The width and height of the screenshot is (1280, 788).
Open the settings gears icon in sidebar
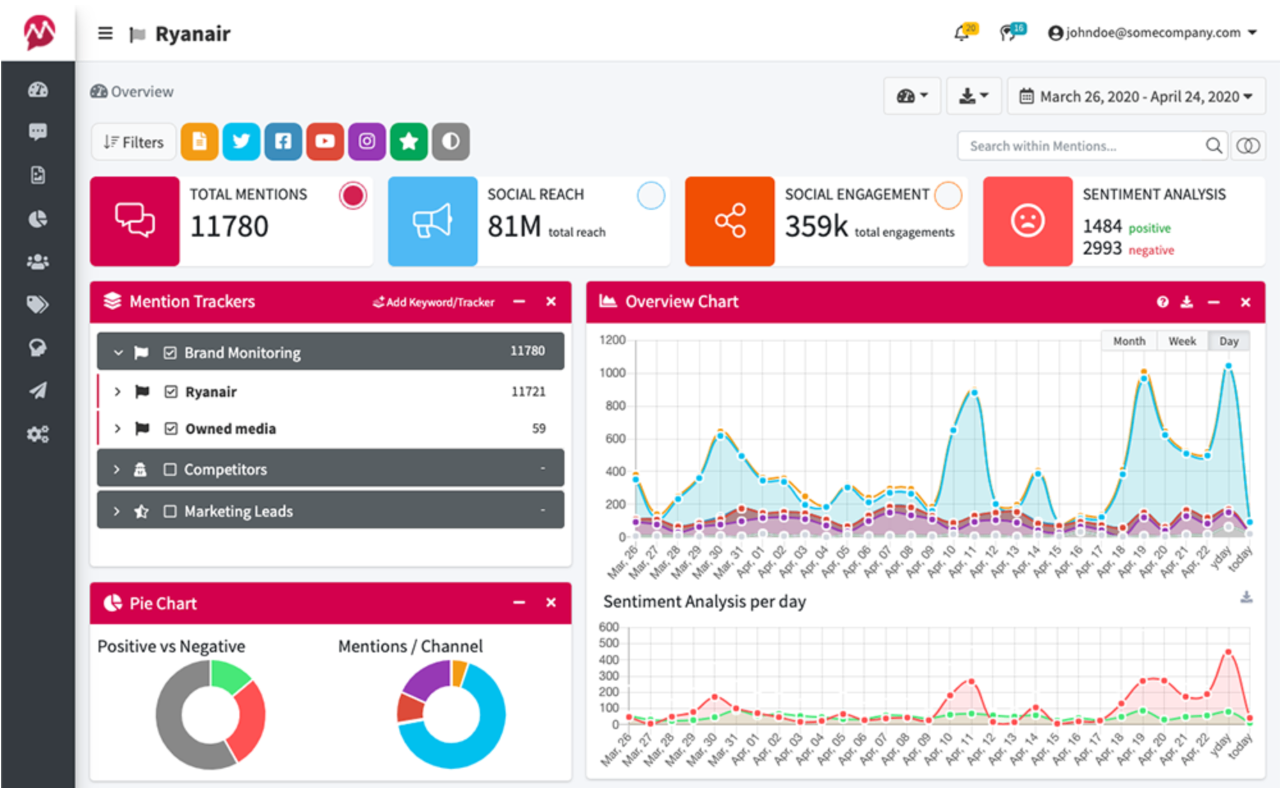pyautogui.click(x=38, y=435)
